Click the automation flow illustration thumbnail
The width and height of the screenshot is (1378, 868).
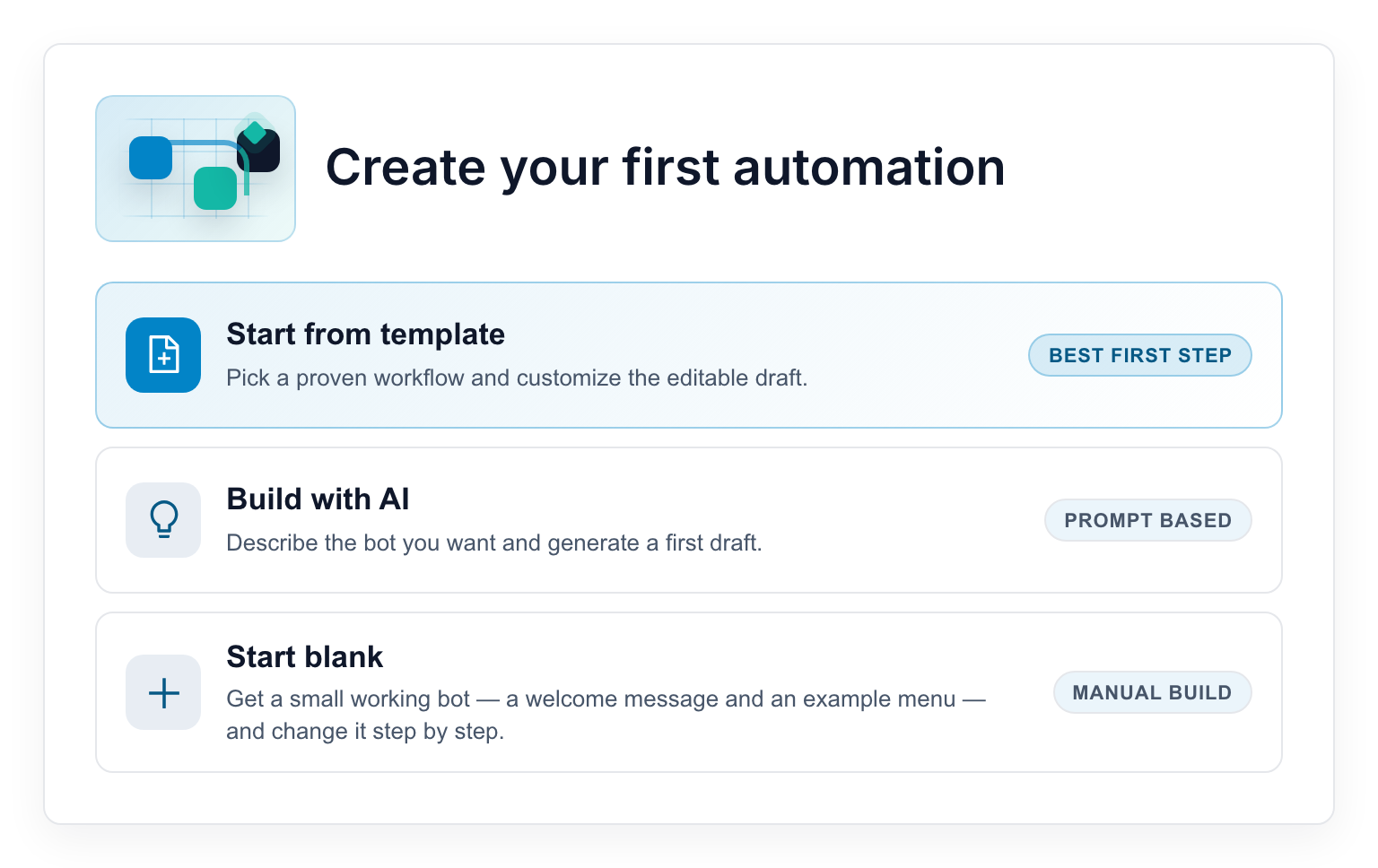pyautogui.click(x=196, y=169)
